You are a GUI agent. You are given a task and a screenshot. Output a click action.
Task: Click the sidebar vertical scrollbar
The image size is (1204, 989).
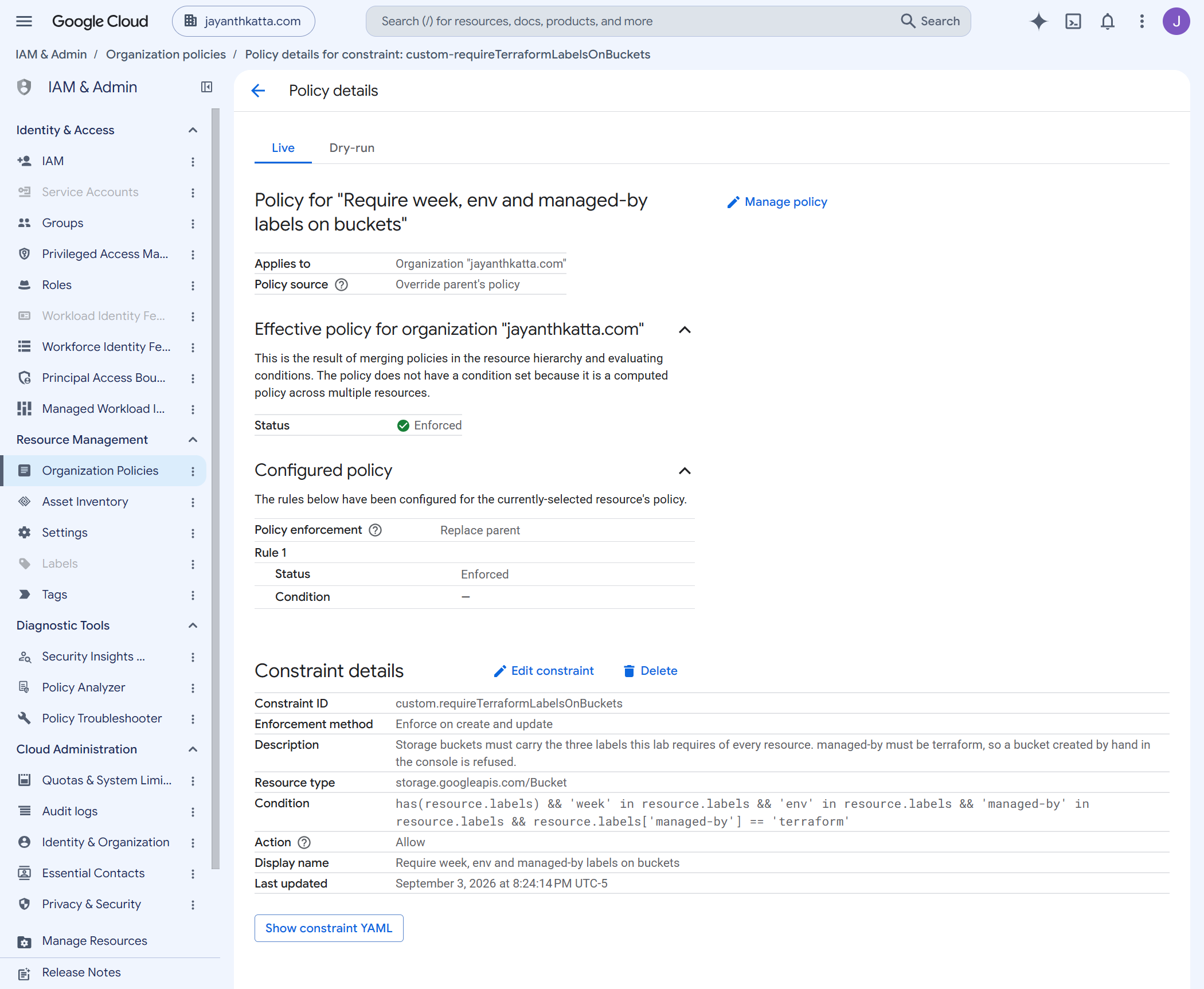pos(216,488)
